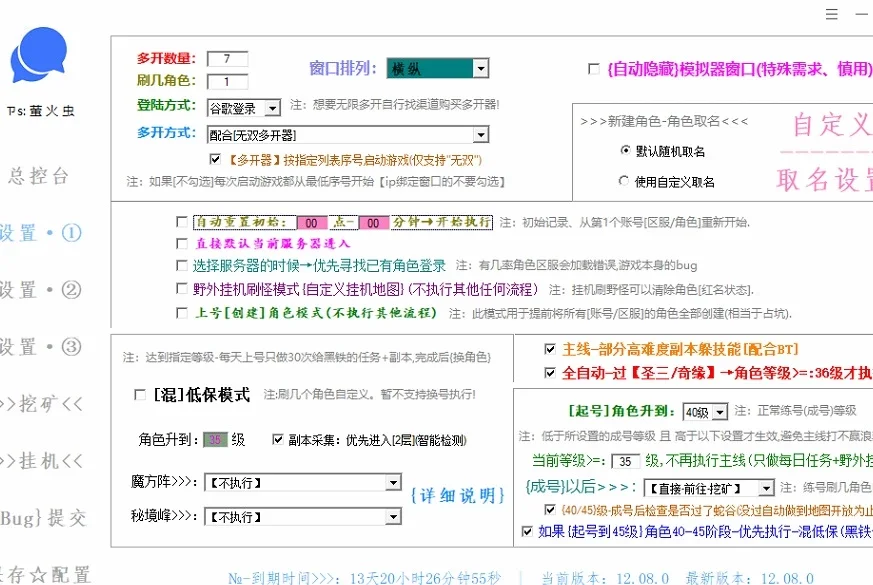The width and height of the screenshot is (873, 585).
Task: Select the 使用自定义取名 radio button
Action: coord(624,181)
